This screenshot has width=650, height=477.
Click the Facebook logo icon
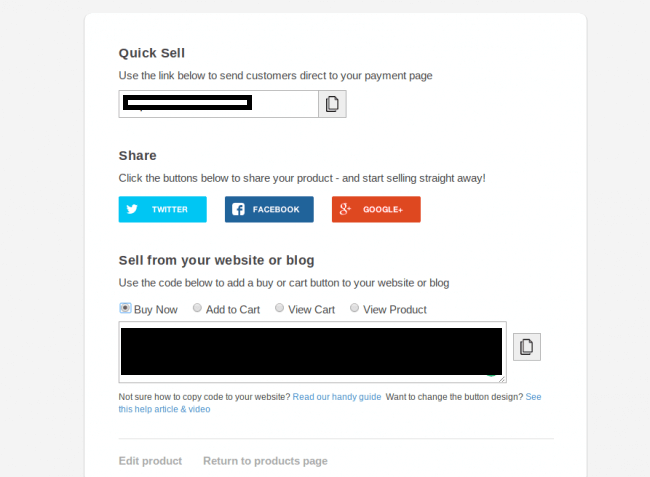tap(238, 209)
